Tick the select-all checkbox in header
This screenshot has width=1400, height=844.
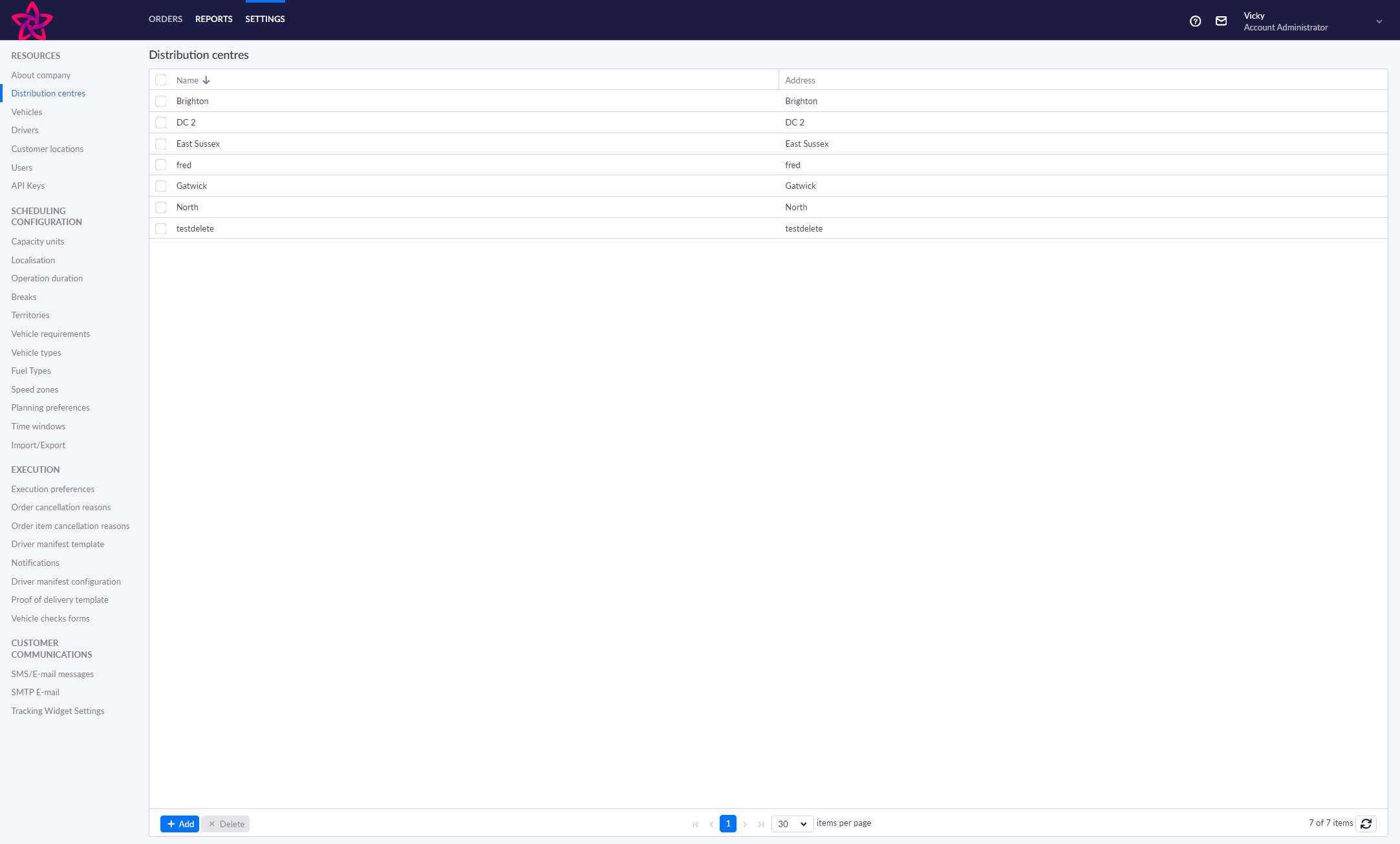(161, 80)
